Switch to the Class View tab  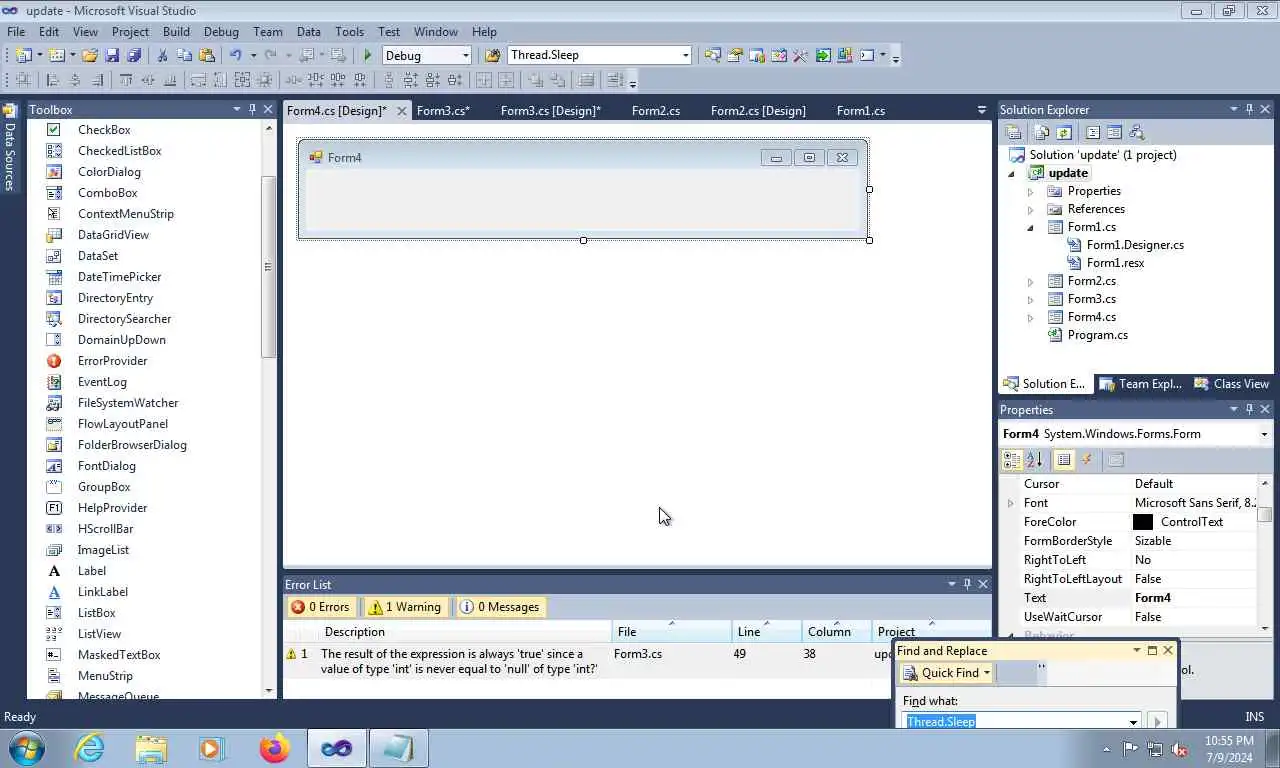[x=1232, y=384]
